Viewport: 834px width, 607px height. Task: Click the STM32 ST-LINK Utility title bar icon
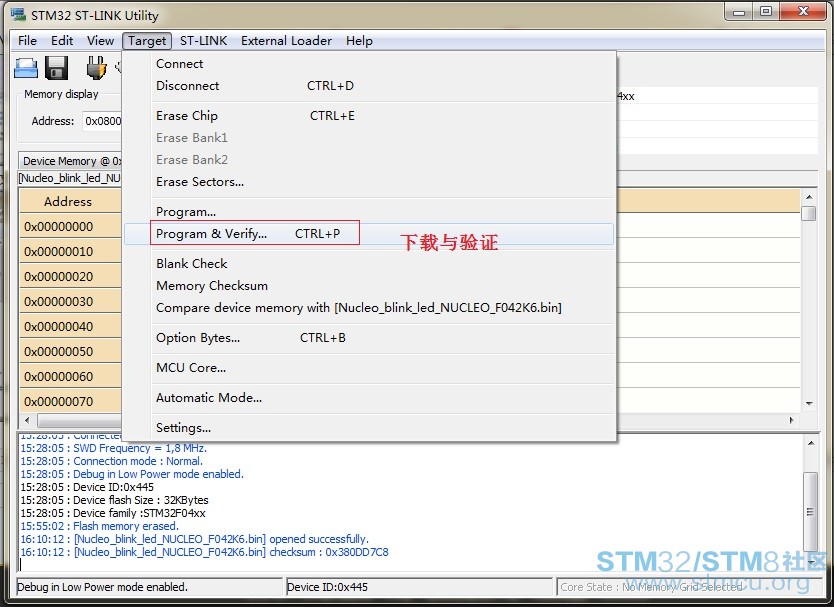coord(18,14)
